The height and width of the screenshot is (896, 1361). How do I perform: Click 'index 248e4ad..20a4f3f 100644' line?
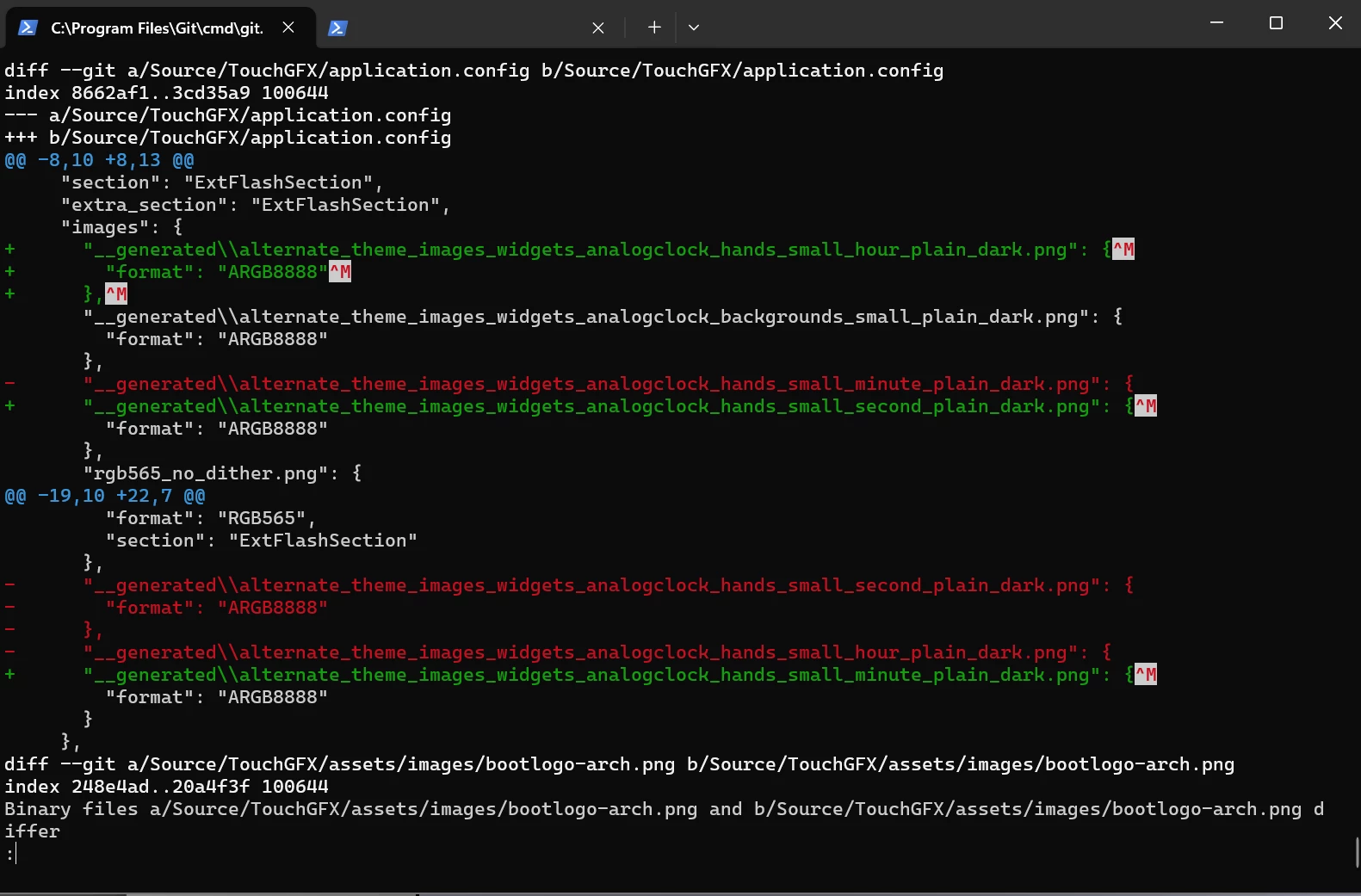166,787
